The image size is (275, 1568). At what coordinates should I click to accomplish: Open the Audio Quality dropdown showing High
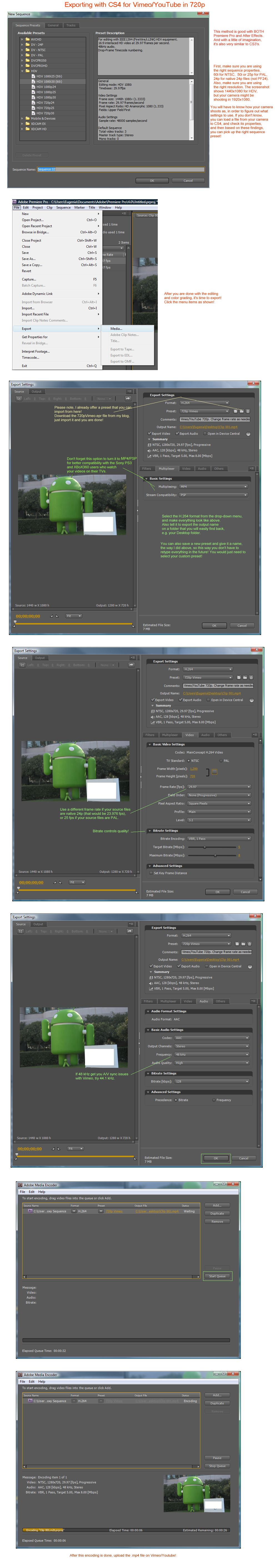coord(212,1063)
